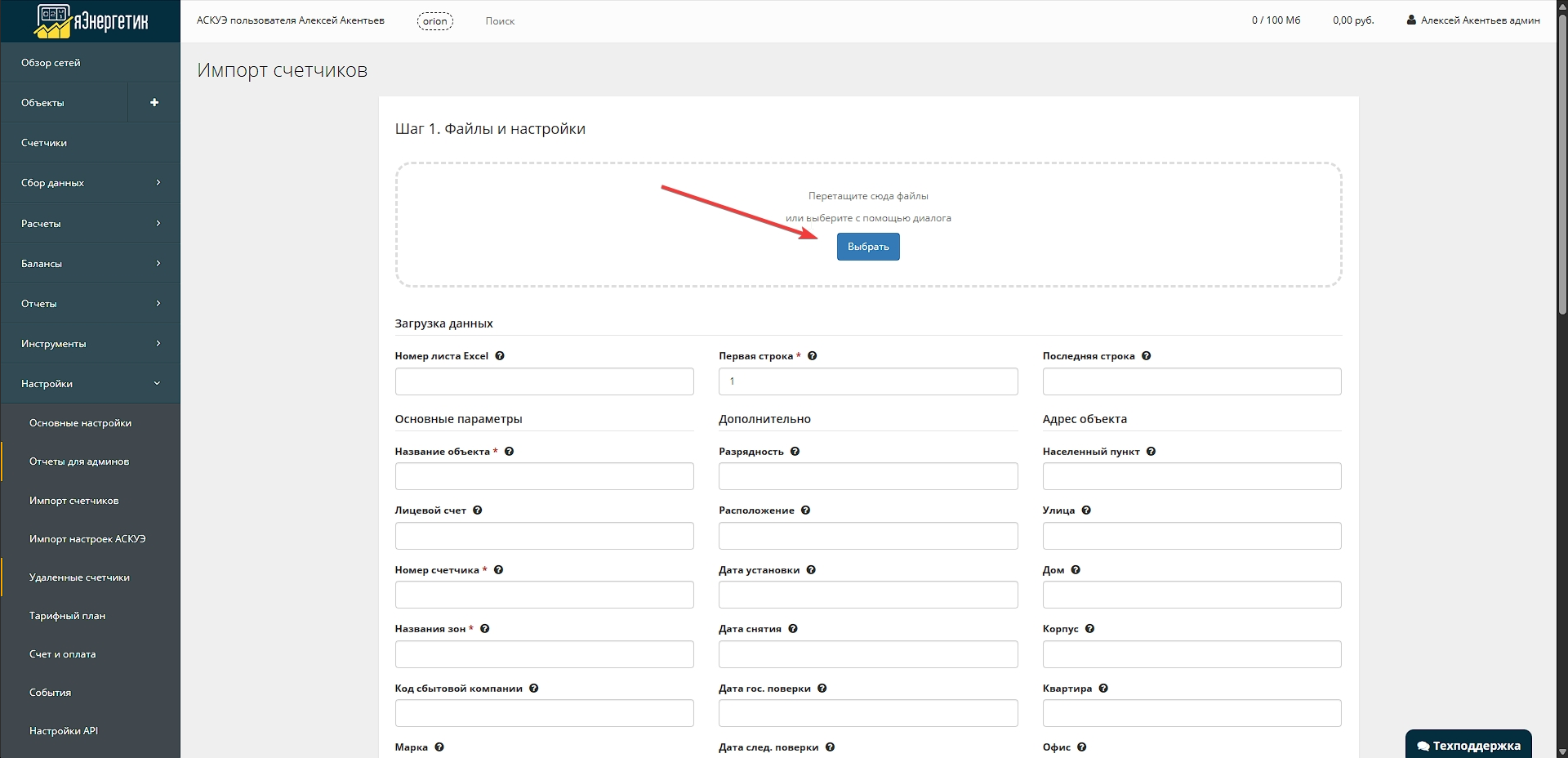Click the Разрядность input field
Viewport: 1568px width, 758px height.
868,476
